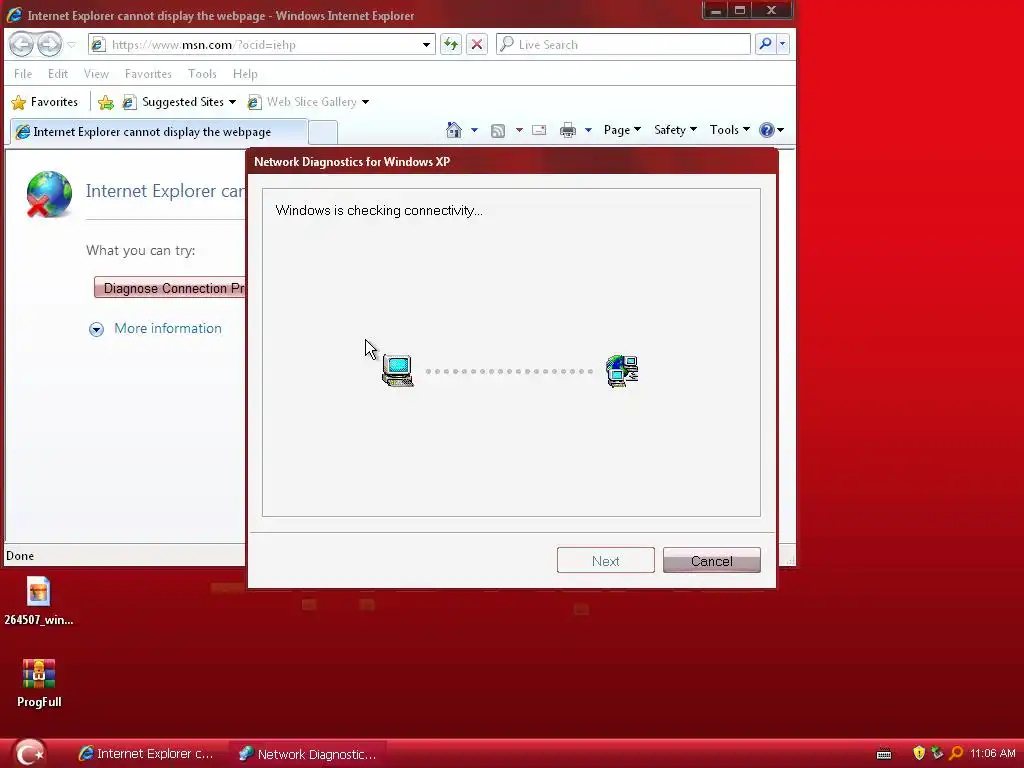Open the Safety command bar menu
The image size is (1024, 768).
[675, 130]
